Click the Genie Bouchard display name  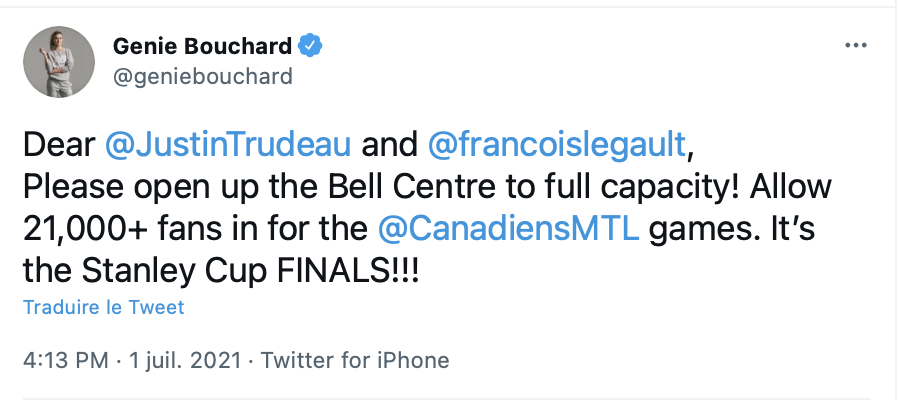(x=203, y=46)
